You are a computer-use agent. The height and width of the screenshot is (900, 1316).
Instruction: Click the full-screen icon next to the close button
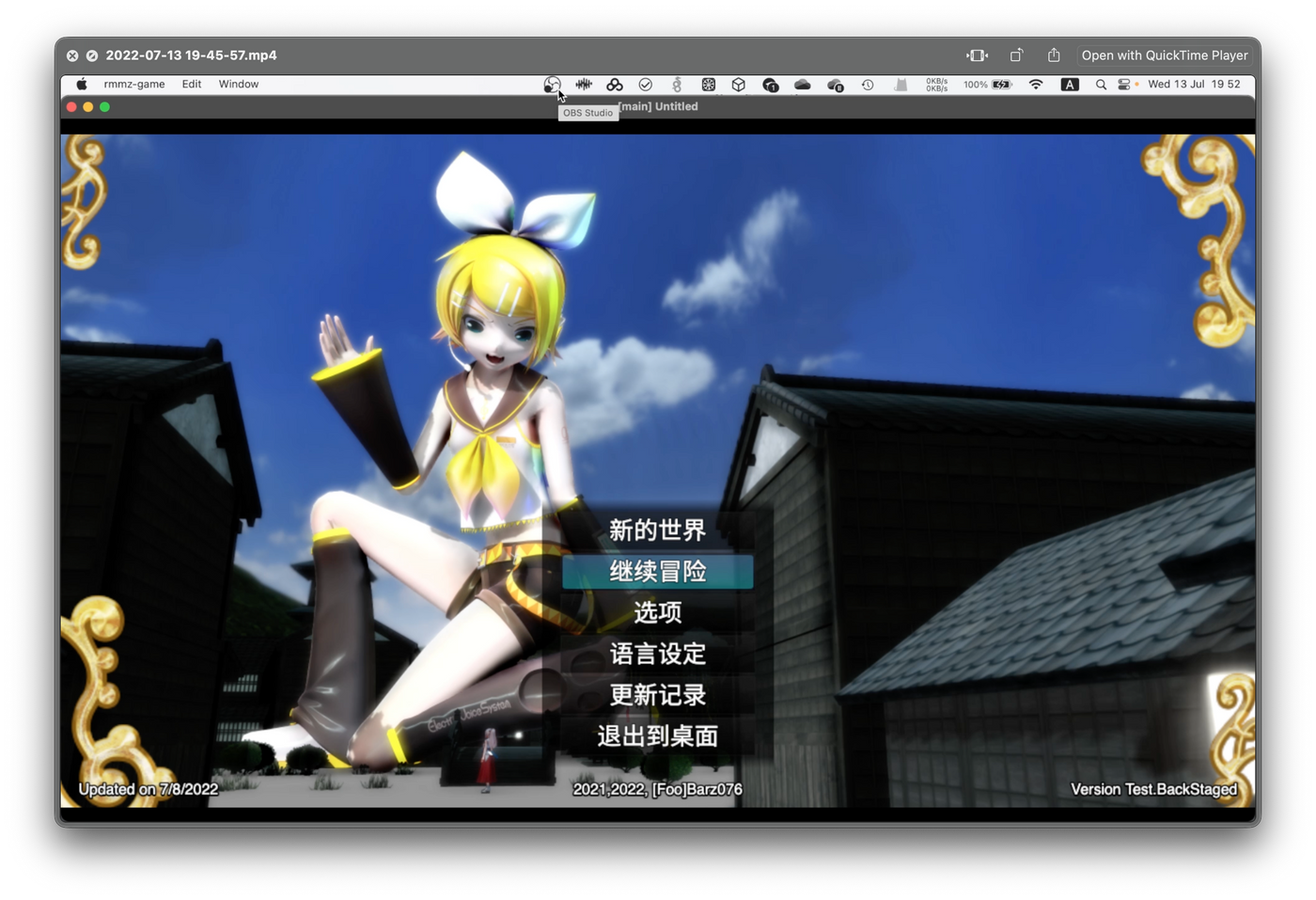point(92,55)
